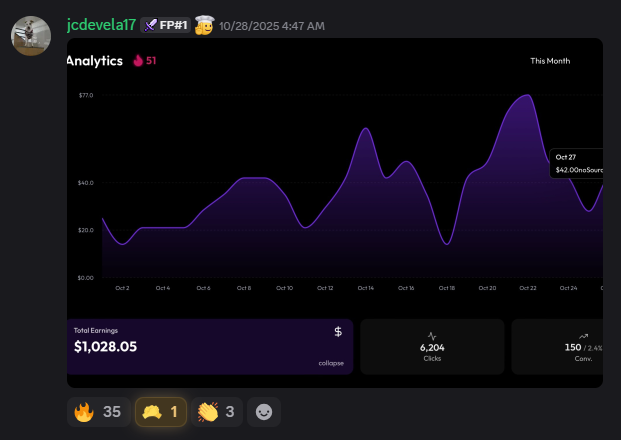Viewport: 621px width, 440px height.
Task: Click the chef emoji role icon
Action: point(204,24)
